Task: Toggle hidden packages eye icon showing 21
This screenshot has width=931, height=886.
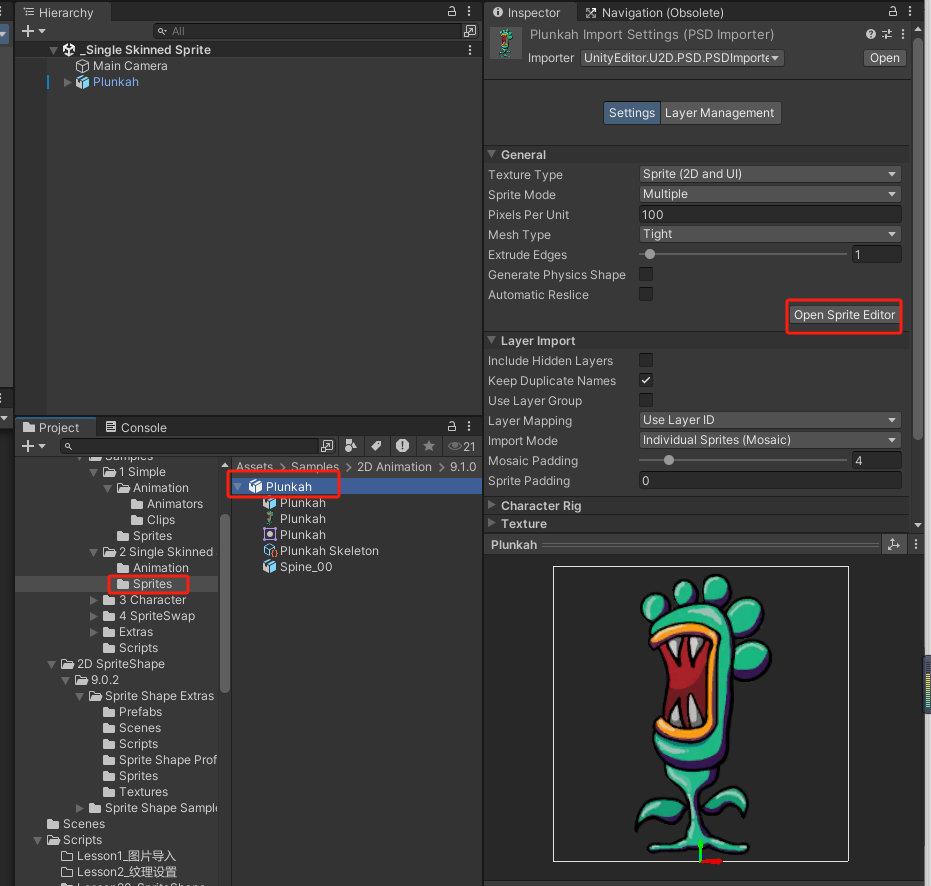Action: click(x=461, y=446)
